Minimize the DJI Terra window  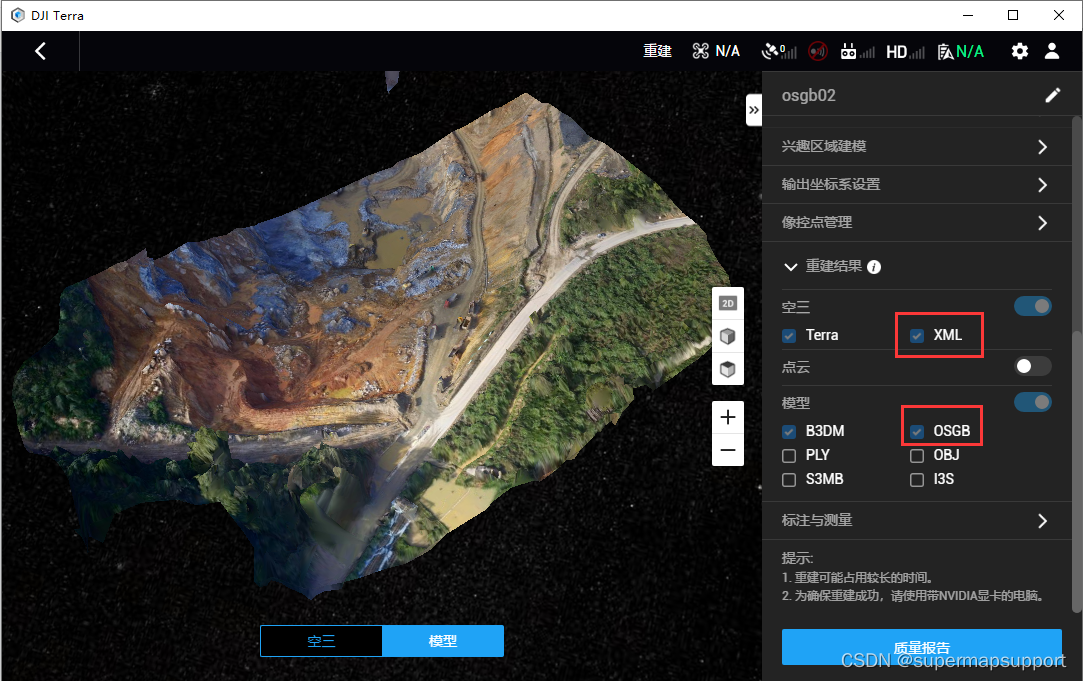tap(968, 15)
